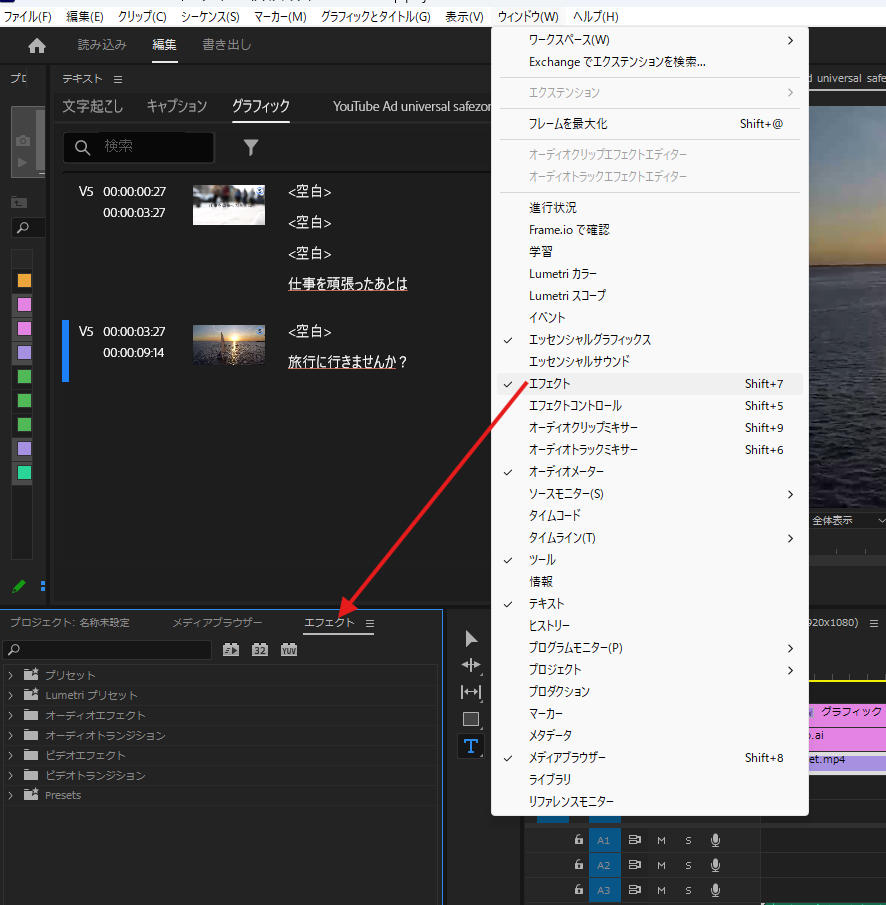Click the 書き出し workspace button

(x=227, y=45)
